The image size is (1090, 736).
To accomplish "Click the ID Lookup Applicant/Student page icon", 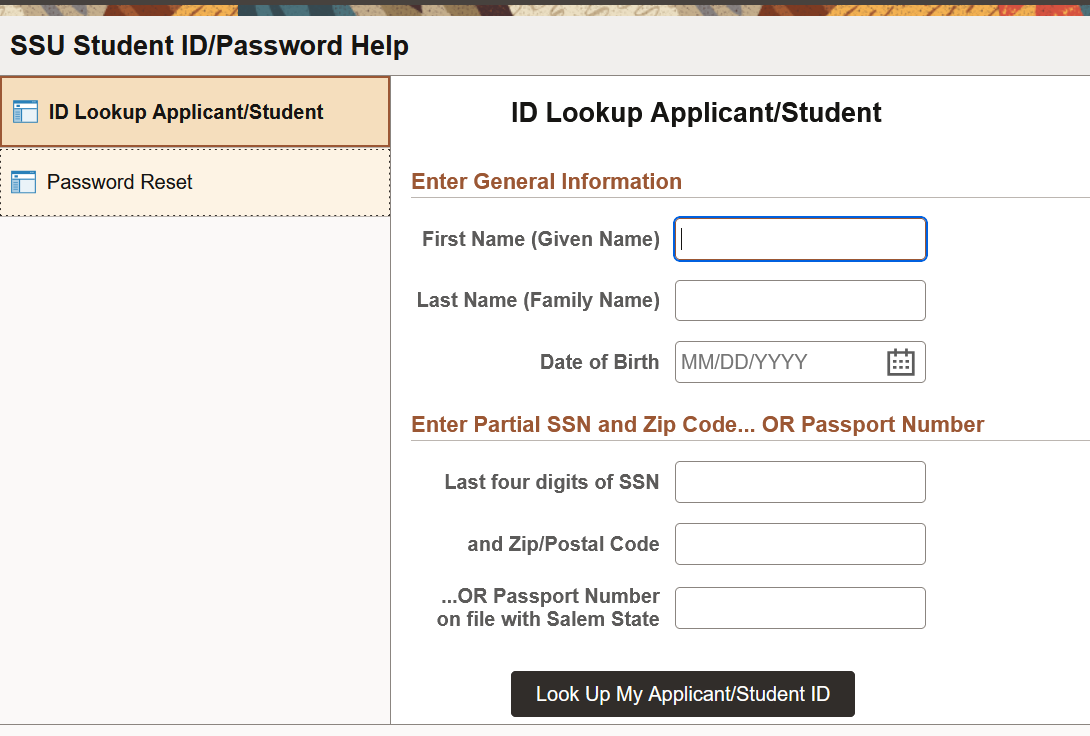I will (25, 112).
